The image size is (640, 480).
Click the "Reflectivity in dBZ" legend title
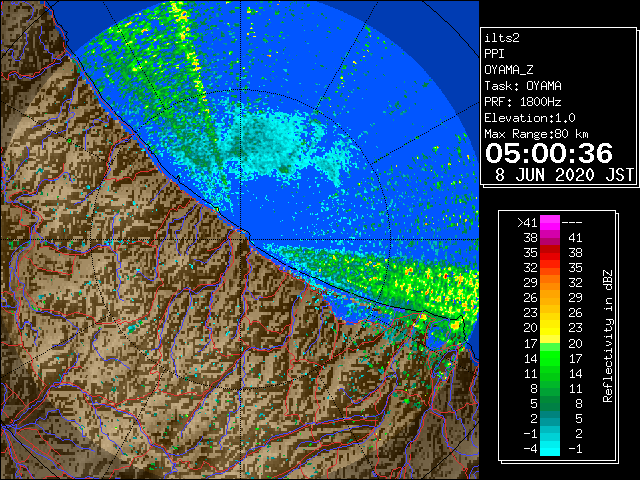point(608,336)
